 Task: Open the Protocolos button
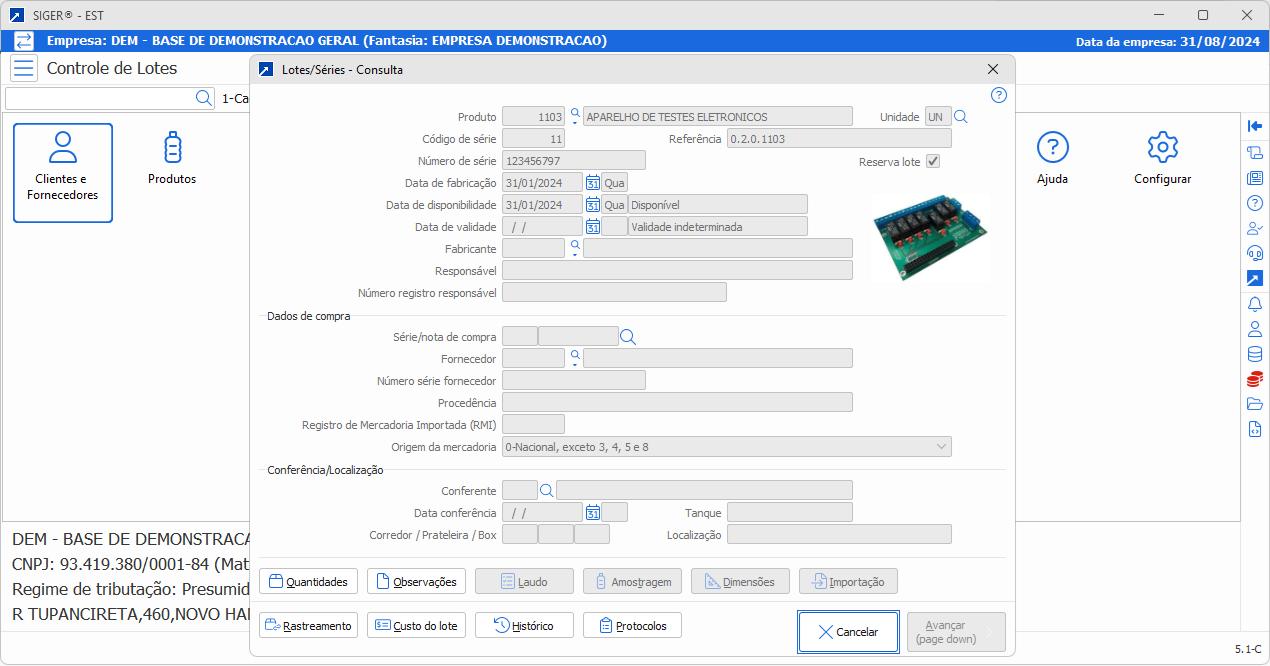pyautogui.click(x=632, y=625)
